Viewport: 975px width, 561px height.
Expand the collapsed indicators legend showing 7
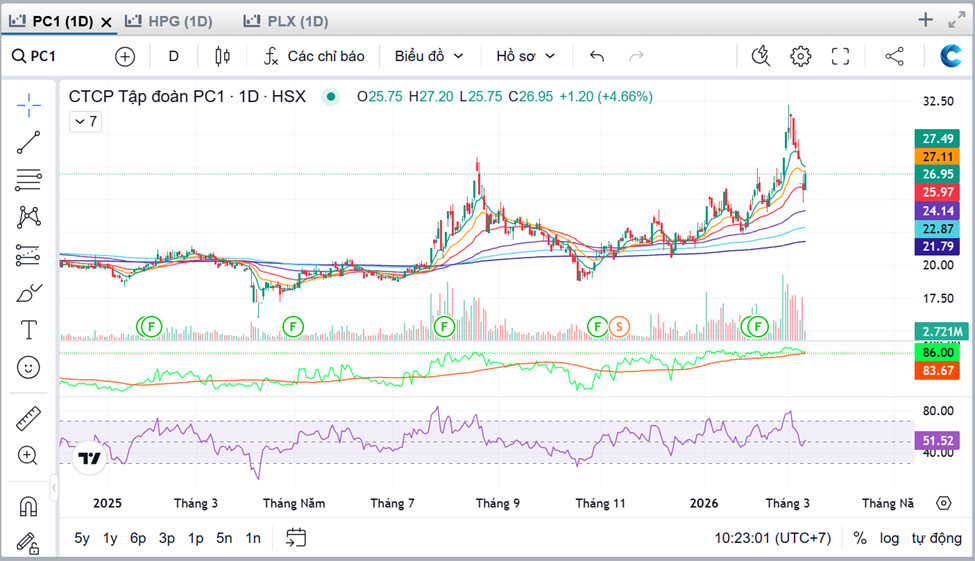point(84,122)
